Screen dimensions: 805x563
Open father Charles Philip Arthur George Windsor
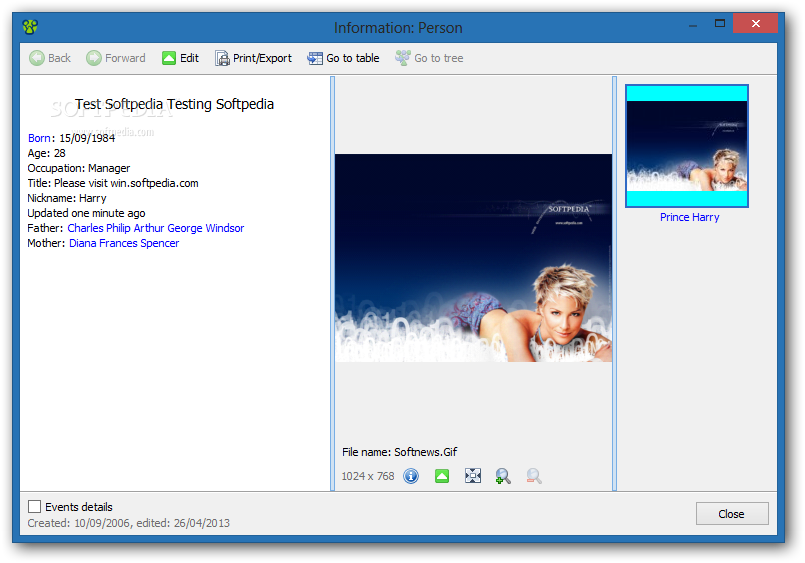point(156,228)
